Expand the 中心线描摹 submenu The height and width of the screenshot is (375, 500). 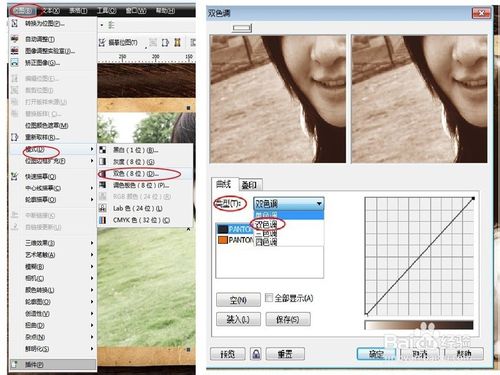coord(52,188)
